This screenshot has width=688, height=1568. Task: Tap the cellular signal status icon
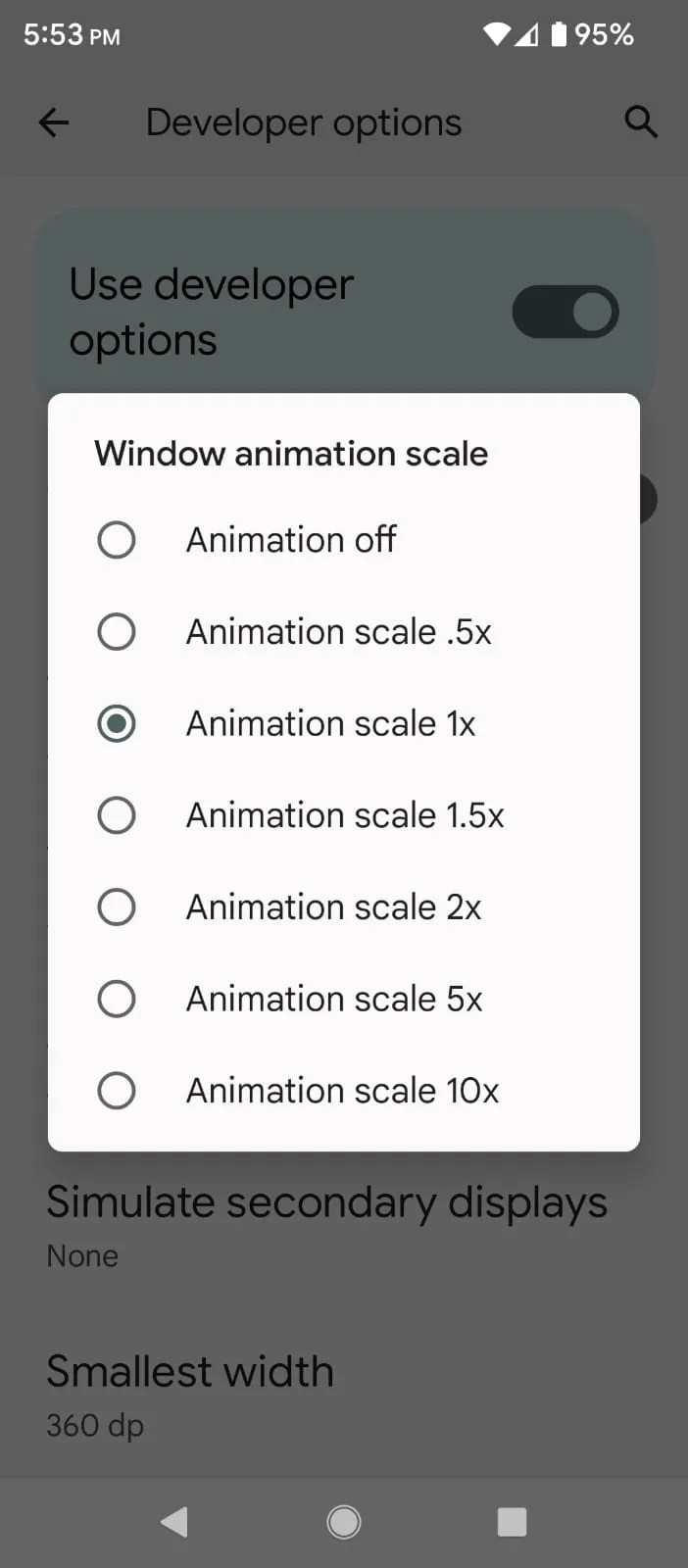coord(527,35)
